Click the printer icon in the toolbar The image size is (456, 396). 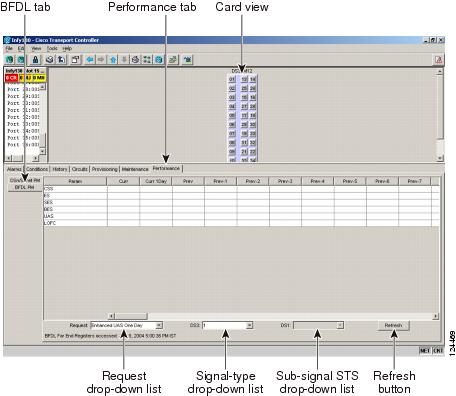[x=50, y=60]
